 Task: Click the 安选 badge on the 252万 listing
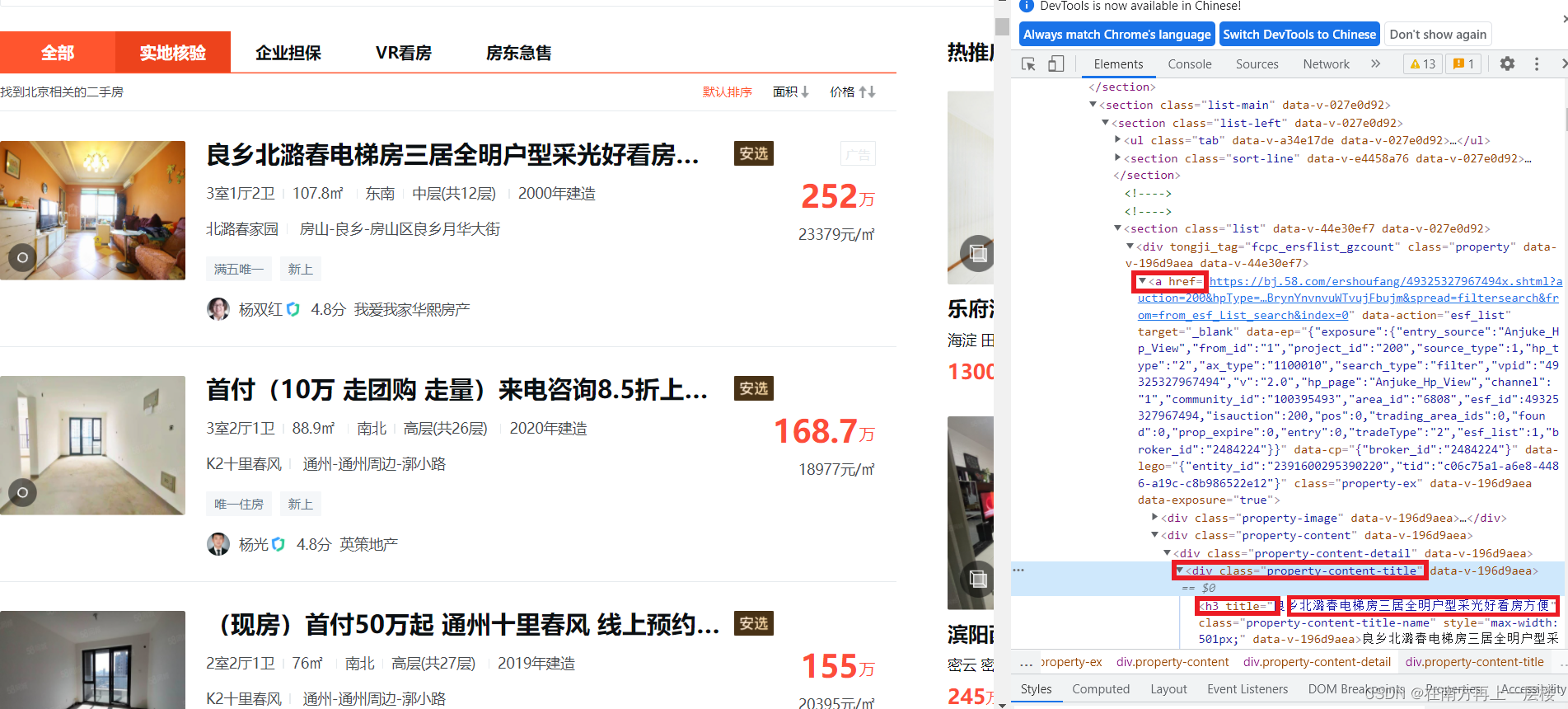point(754,153)
